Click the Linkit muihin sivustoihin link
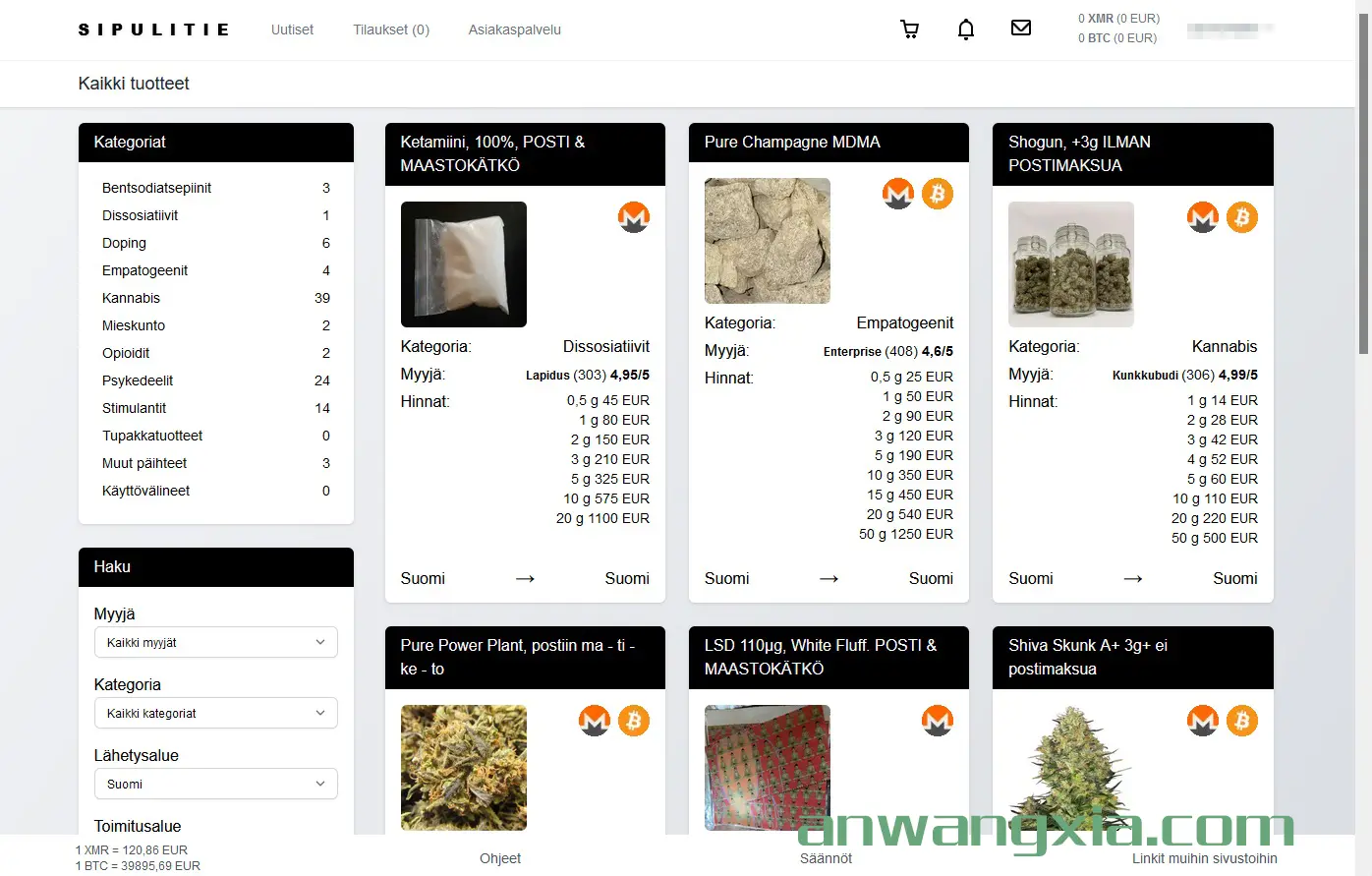The image size is (1372, 876). click(1204, 858)
